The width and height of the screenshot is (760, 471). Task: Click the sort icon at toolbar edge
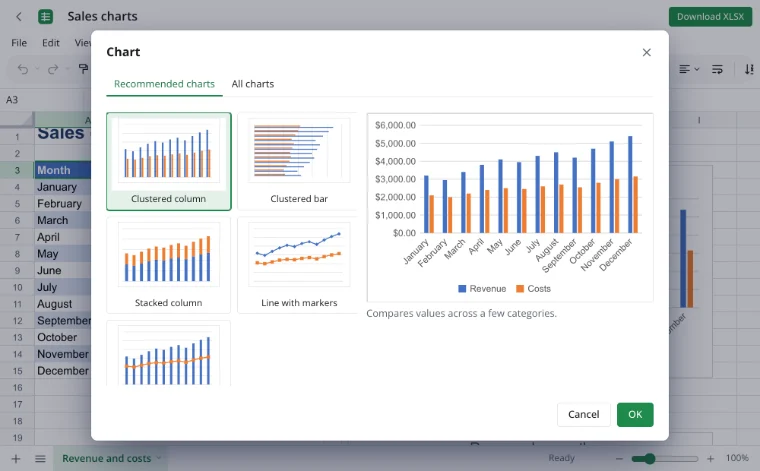[749, 69]
